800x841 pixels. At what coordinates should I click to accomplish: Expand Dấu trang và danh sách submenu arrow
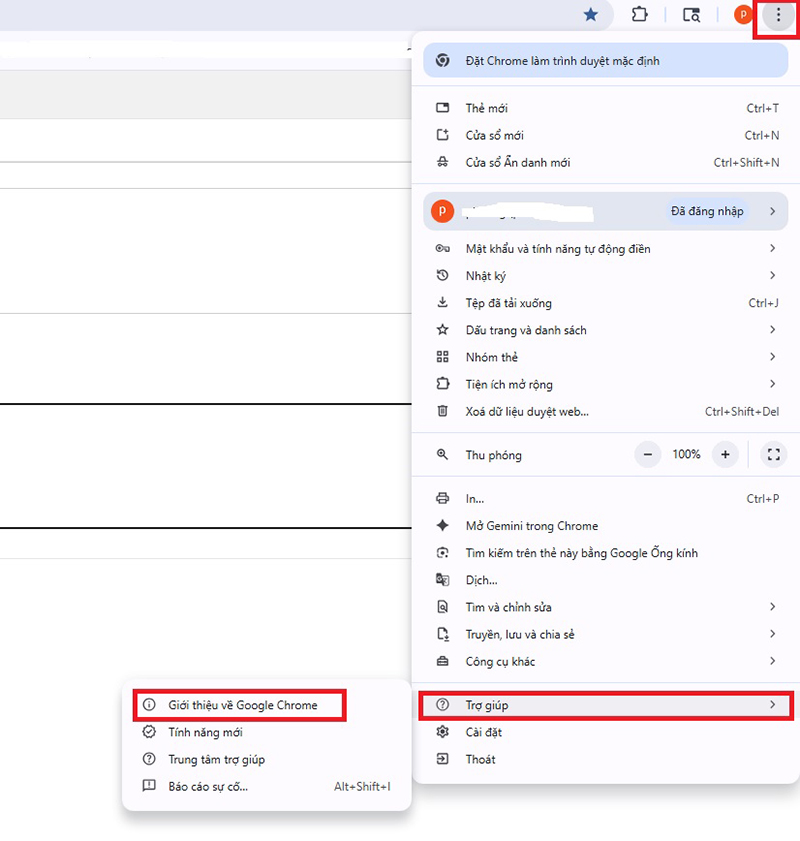(772, 329)
